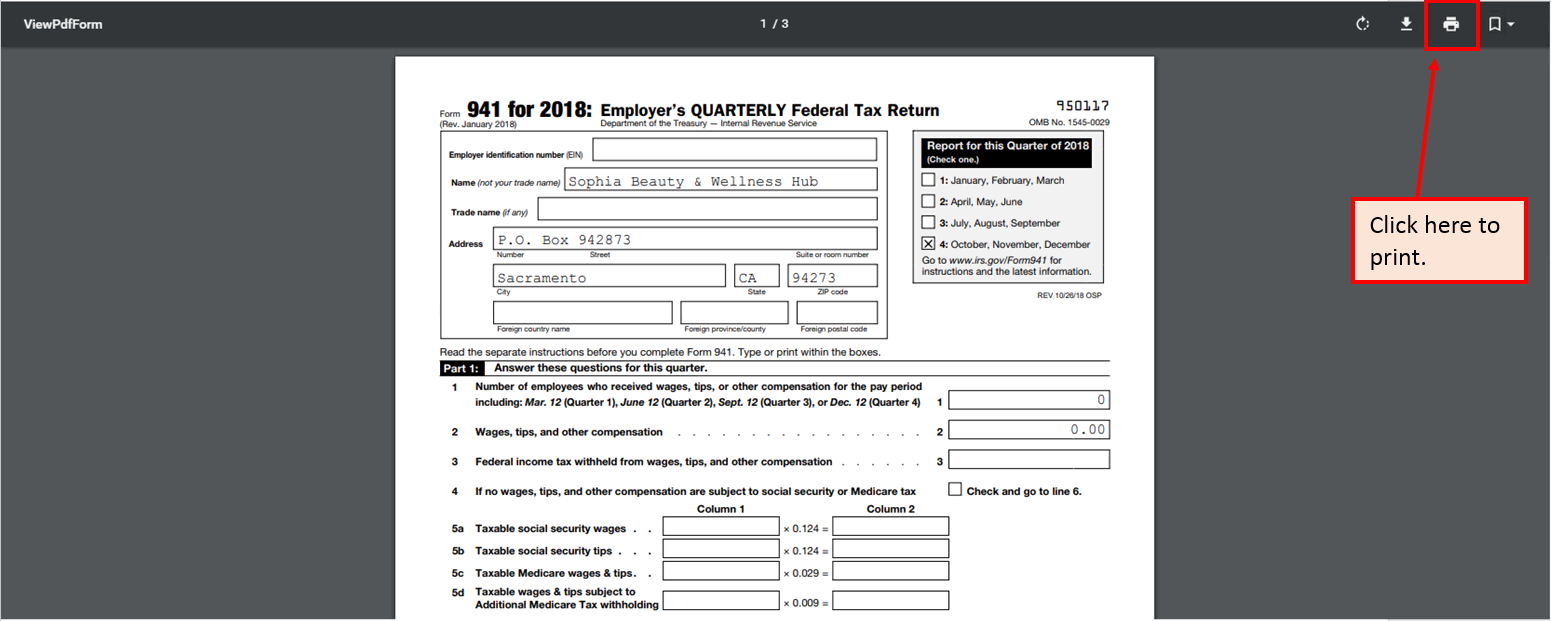Click line 5d Column 1 Additional Medicare Tax field
Viewport: 1551px width, 621px height.
point(721,601)
